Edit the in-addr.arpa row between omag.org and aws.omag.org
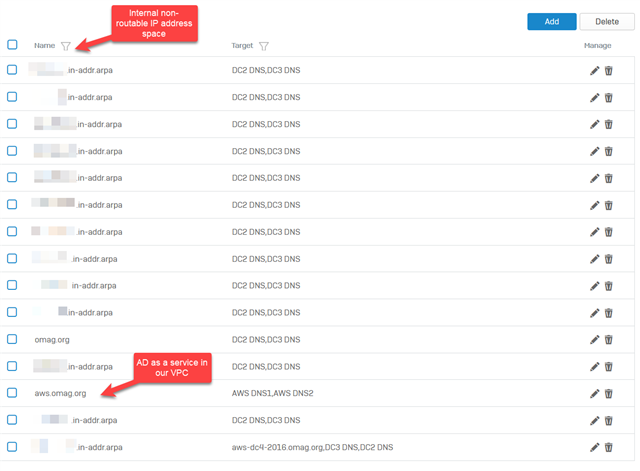The width and height of the screenshot is (640, 471). point(595,367)
